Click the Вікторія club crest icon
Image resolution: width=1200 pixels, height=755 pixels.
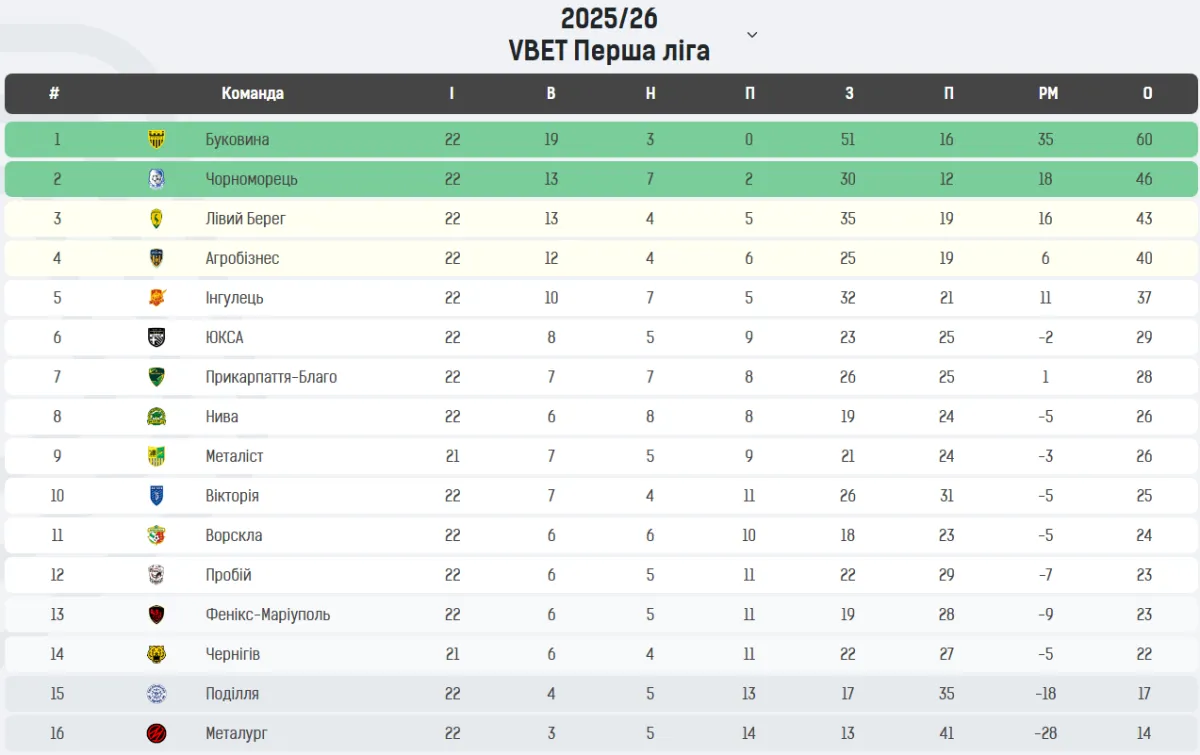point(156,495)
